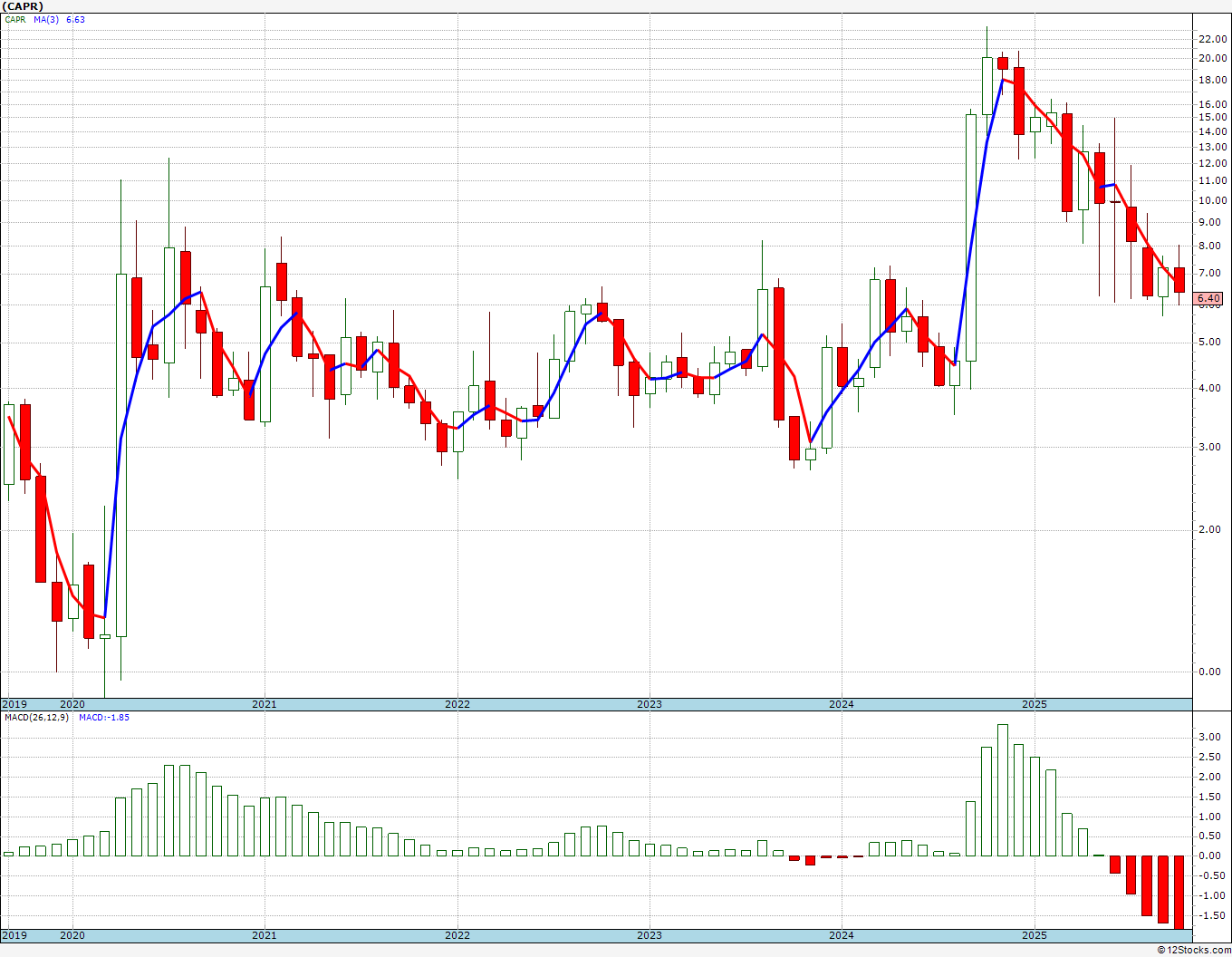Click 2023 on the price chart time axis
Screen dimensions: 1232x957
coord(650,704)
